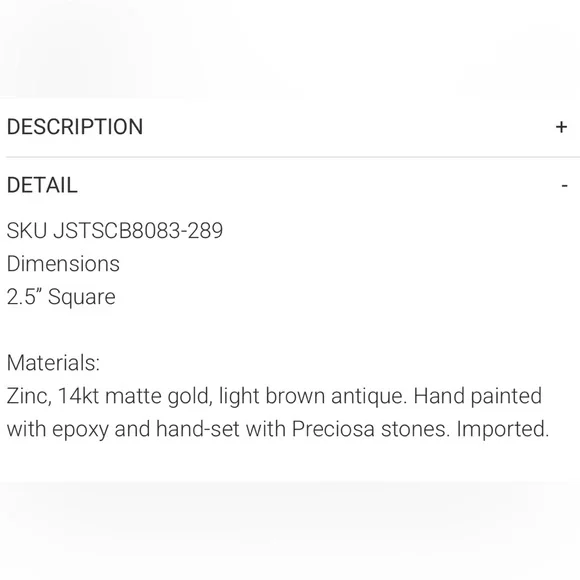
Task: Click the Materials: label
Action: [x=53, y=363]
